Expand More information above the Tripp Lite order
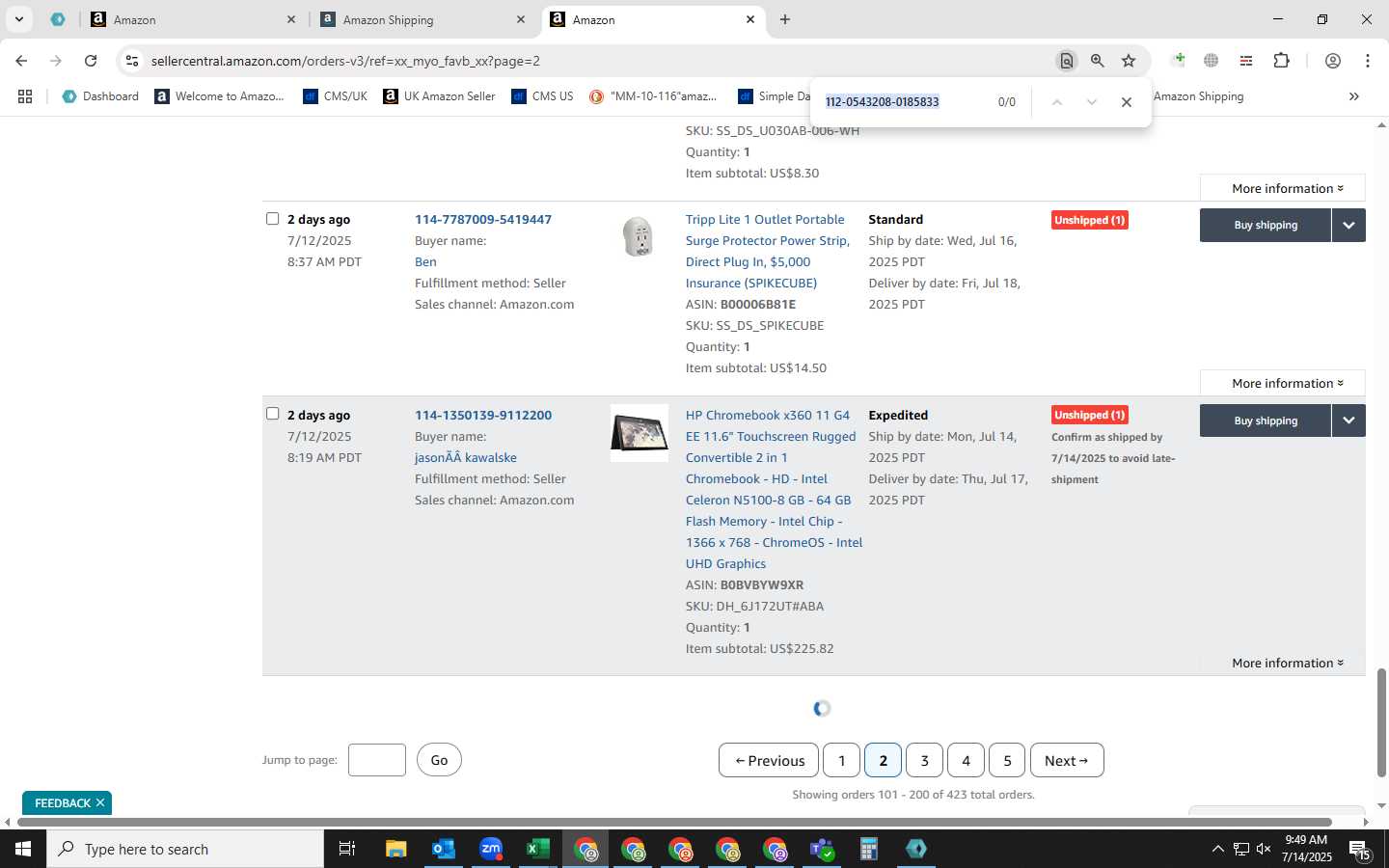 point(1283,188)
